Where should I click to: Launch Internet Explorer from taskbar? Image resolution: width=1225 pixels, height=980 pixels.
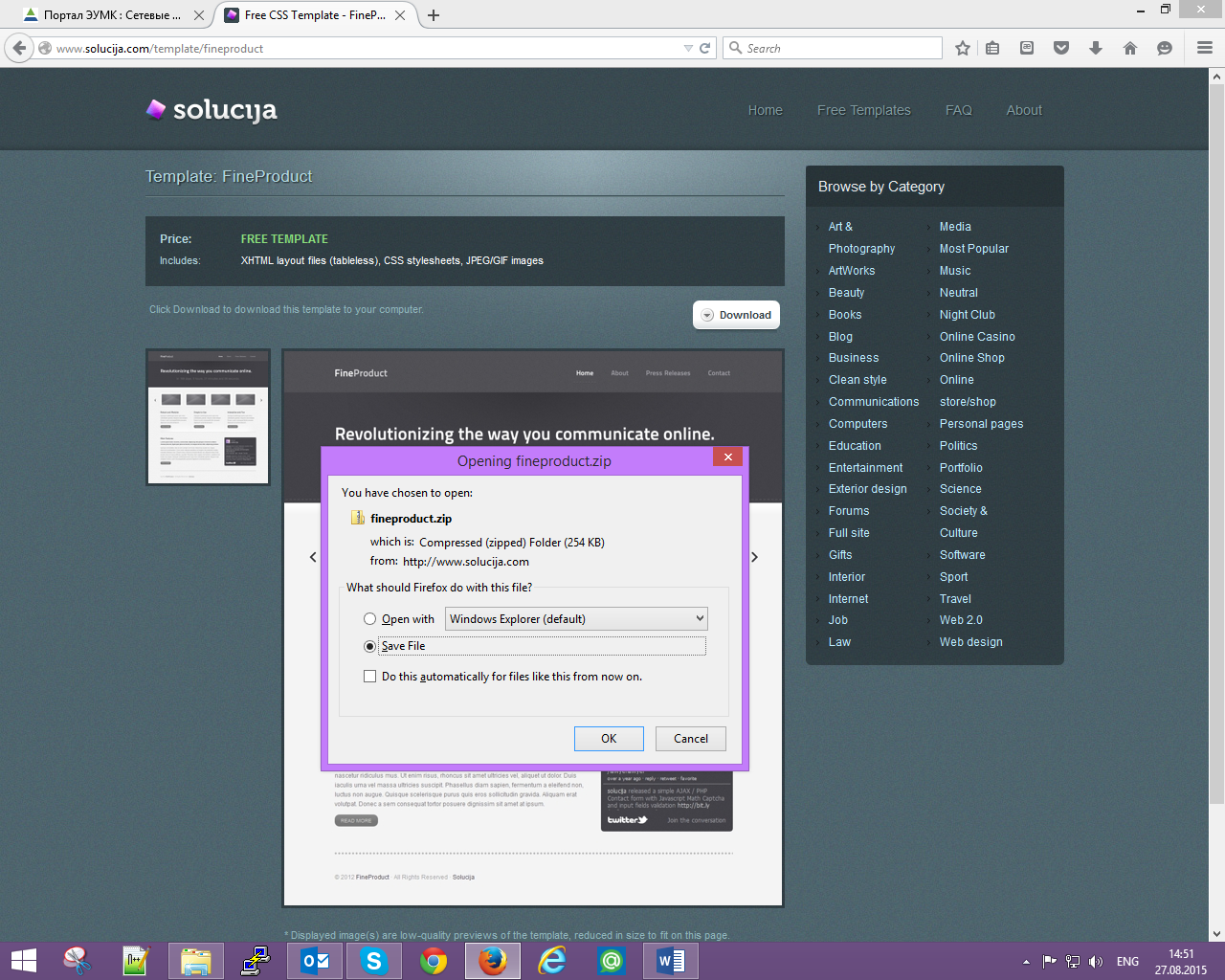pos(552,961)
